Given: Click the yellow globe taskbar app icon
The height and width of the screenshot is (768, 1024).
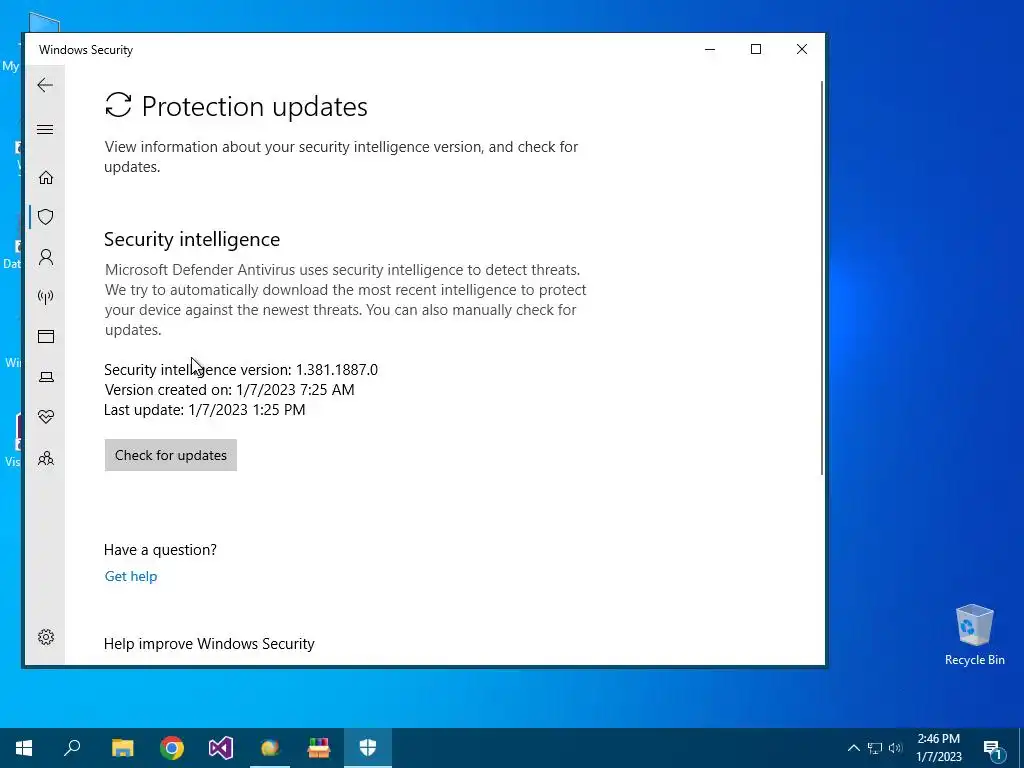Looking at the screenshot, I should click(x=270, y=748).
